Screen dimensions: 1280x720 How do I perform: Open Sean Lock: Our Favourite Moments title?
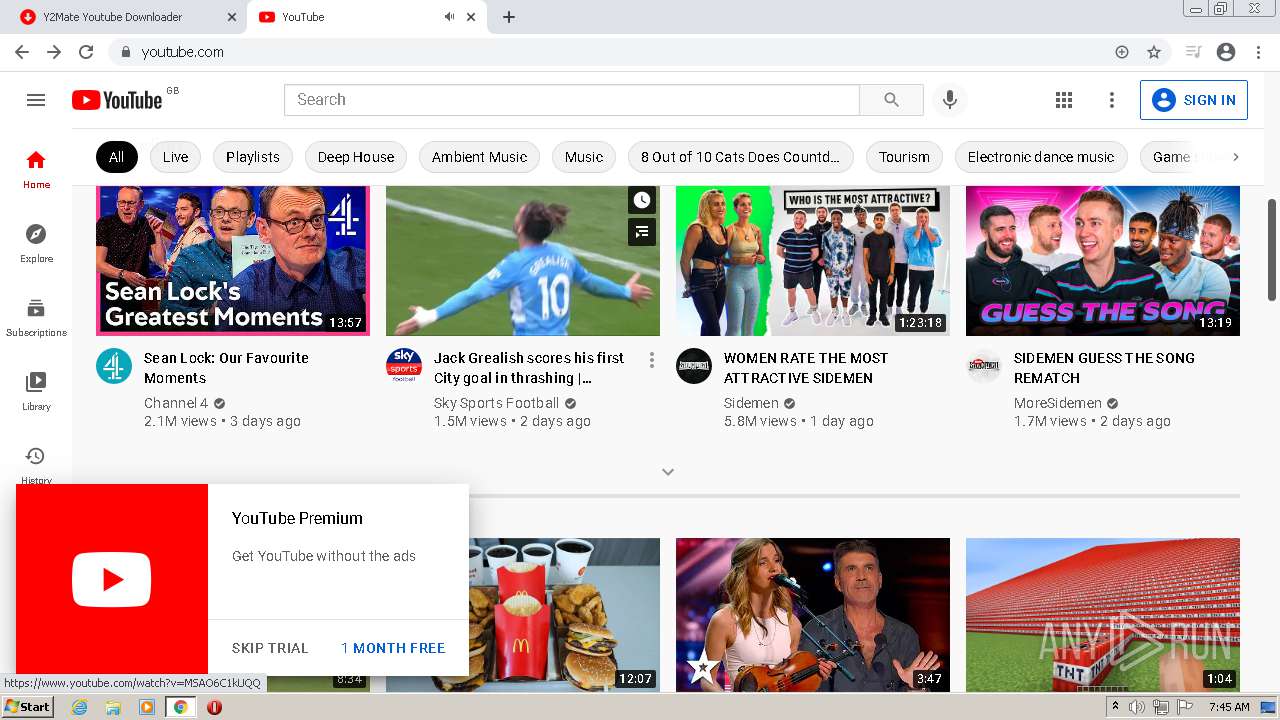pyautogui.click(x=226, y=368)
